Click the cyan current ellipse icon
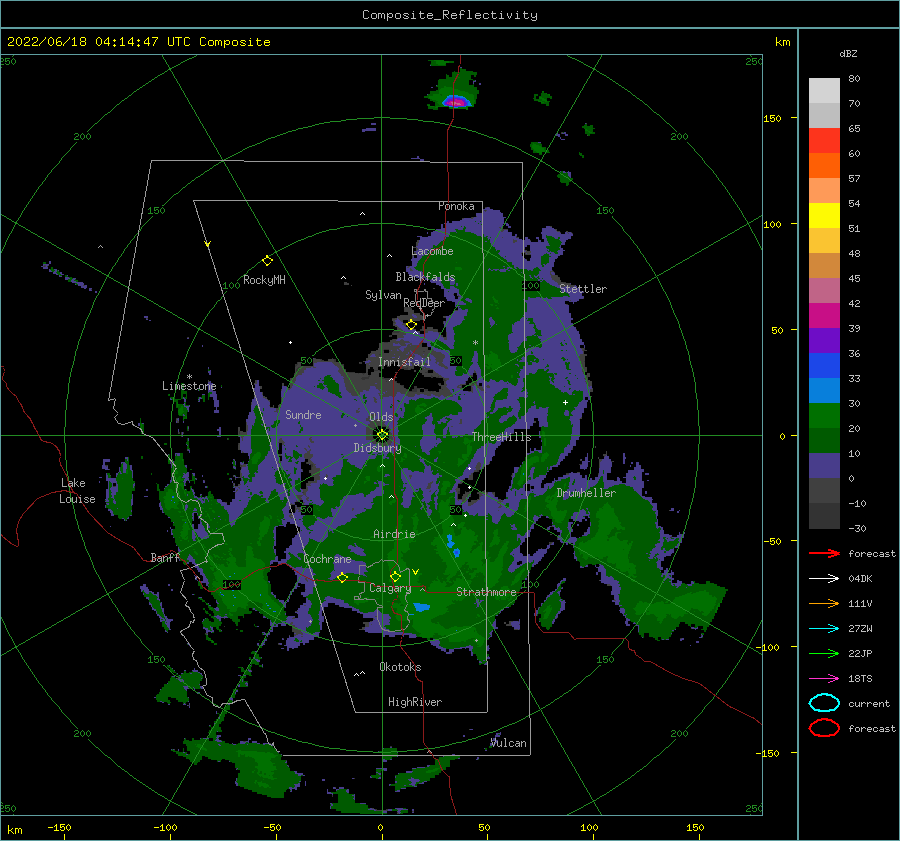This screenshot has width=900, height=841. (824, 703)
